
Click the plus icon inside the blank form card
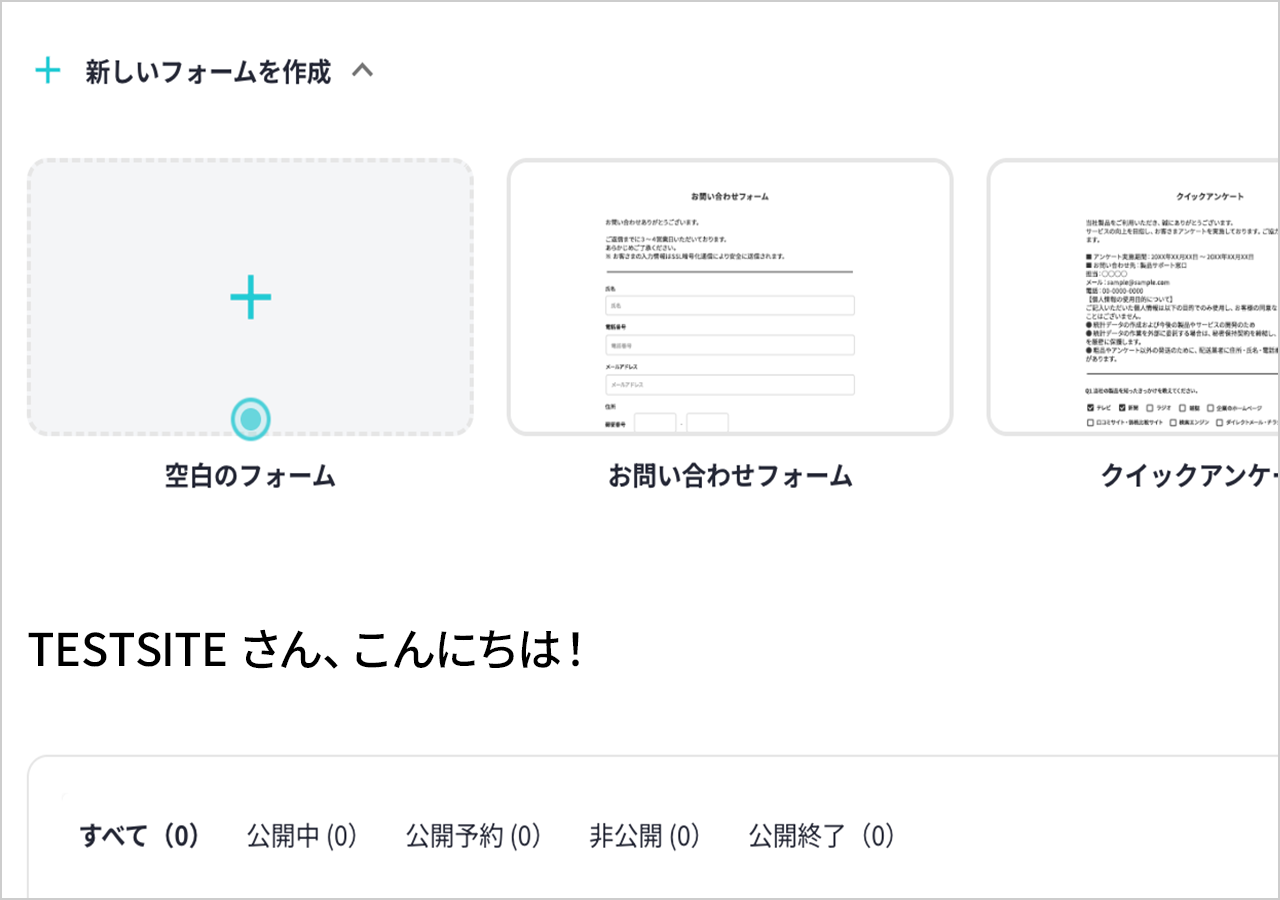pyautogui.click(x=249, y=296)
